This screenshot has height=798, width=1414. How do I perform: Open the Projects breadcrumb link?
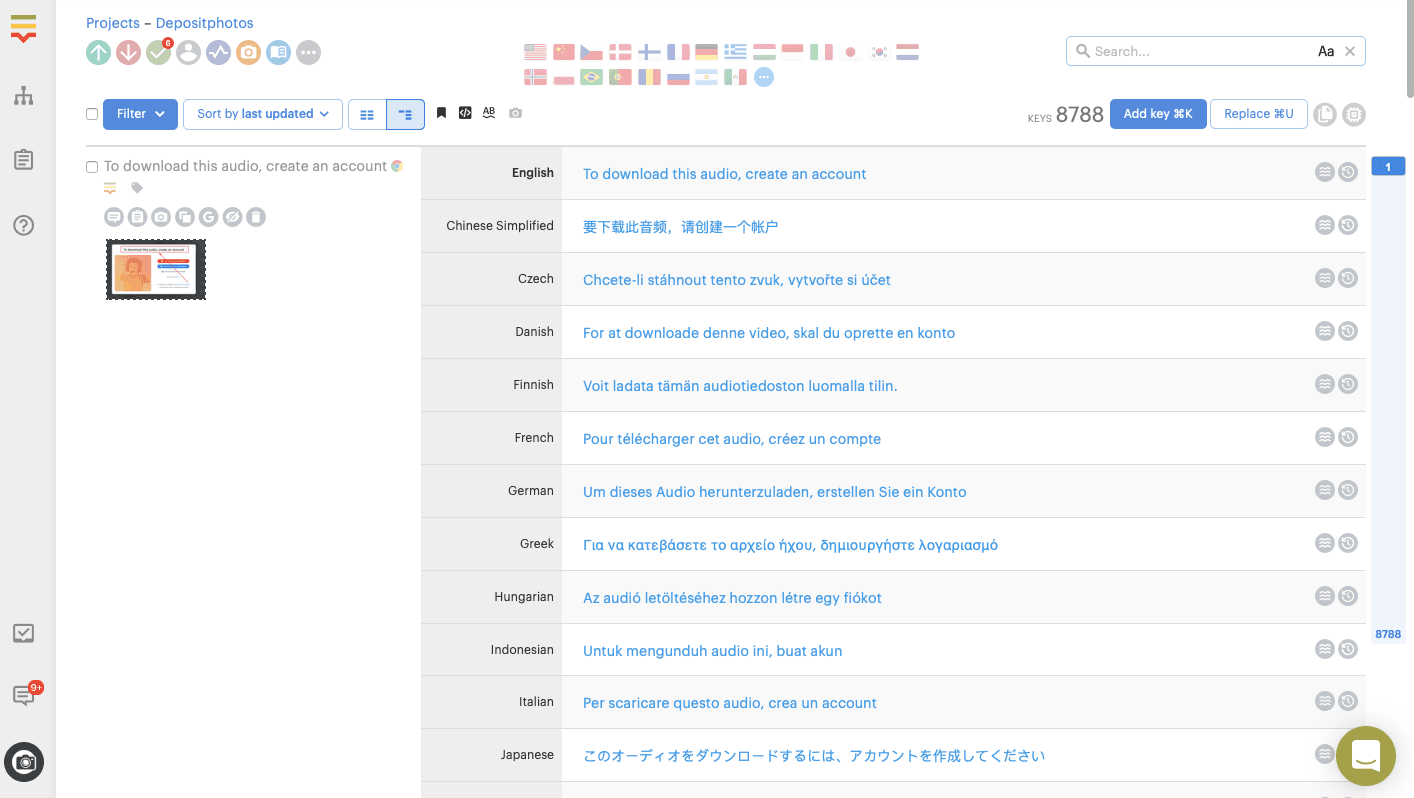pyautogui.click(x=113, y=23)
